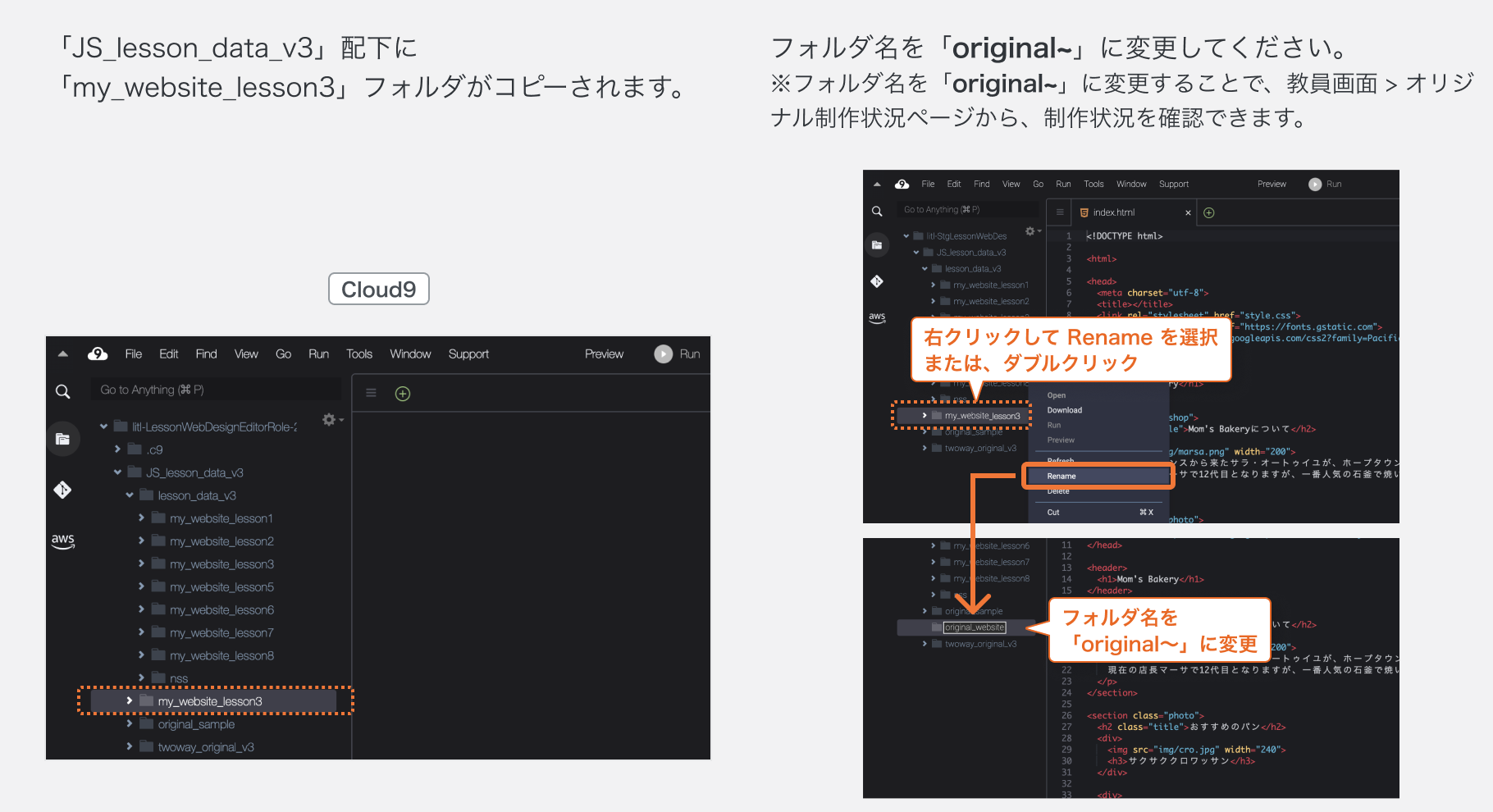The width and height of the screenshot is (1493, 812).
Task: Select my_website_lesson2 folder in left screenshot
Action: tap(221, 541)
